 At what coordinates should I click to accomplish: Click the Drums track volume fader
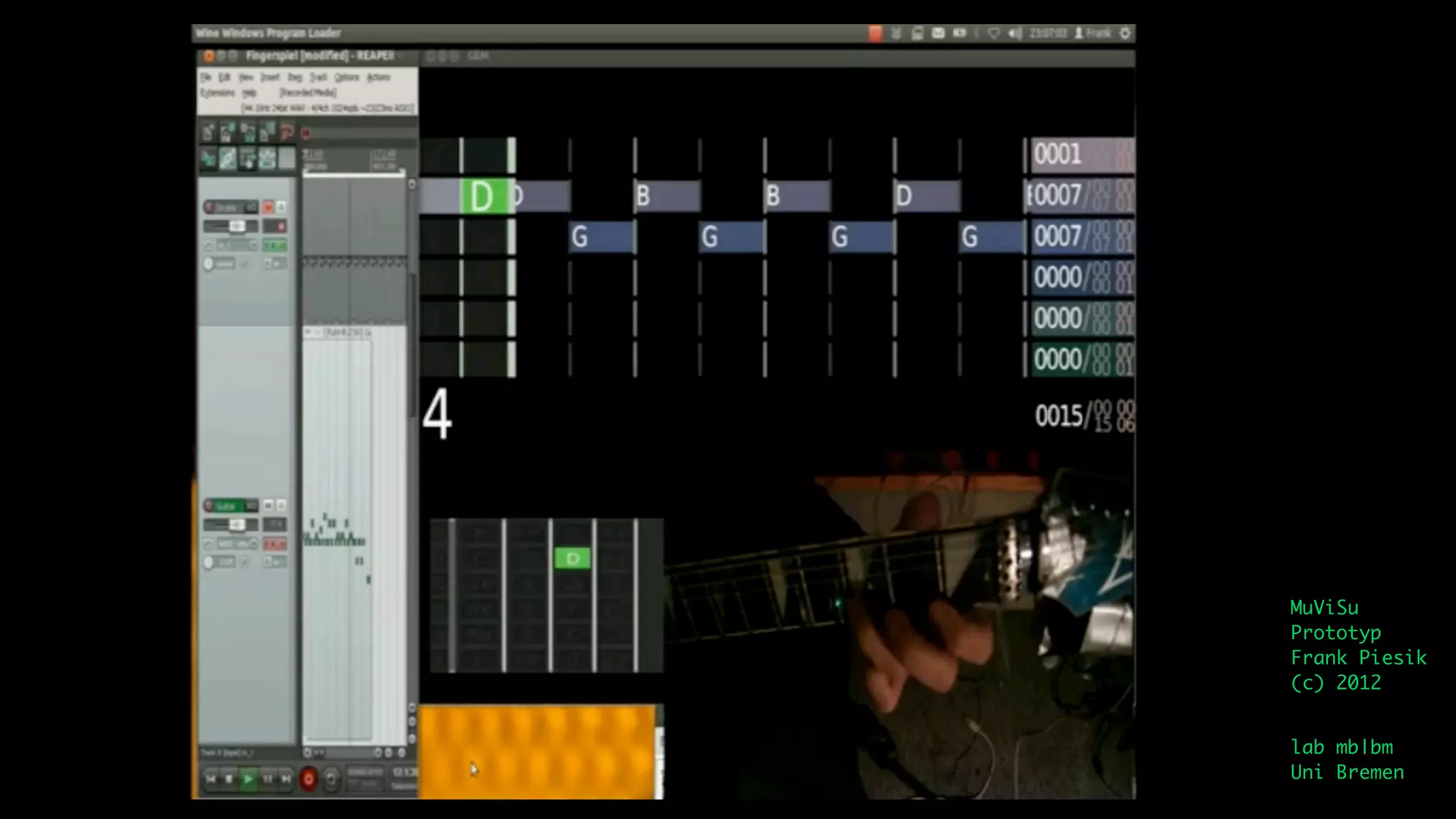236,226
